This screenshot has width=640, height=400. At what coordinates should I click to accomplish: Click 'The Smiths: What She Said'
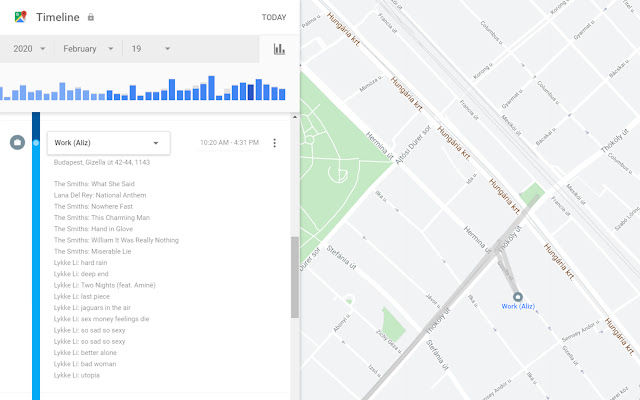94,184
